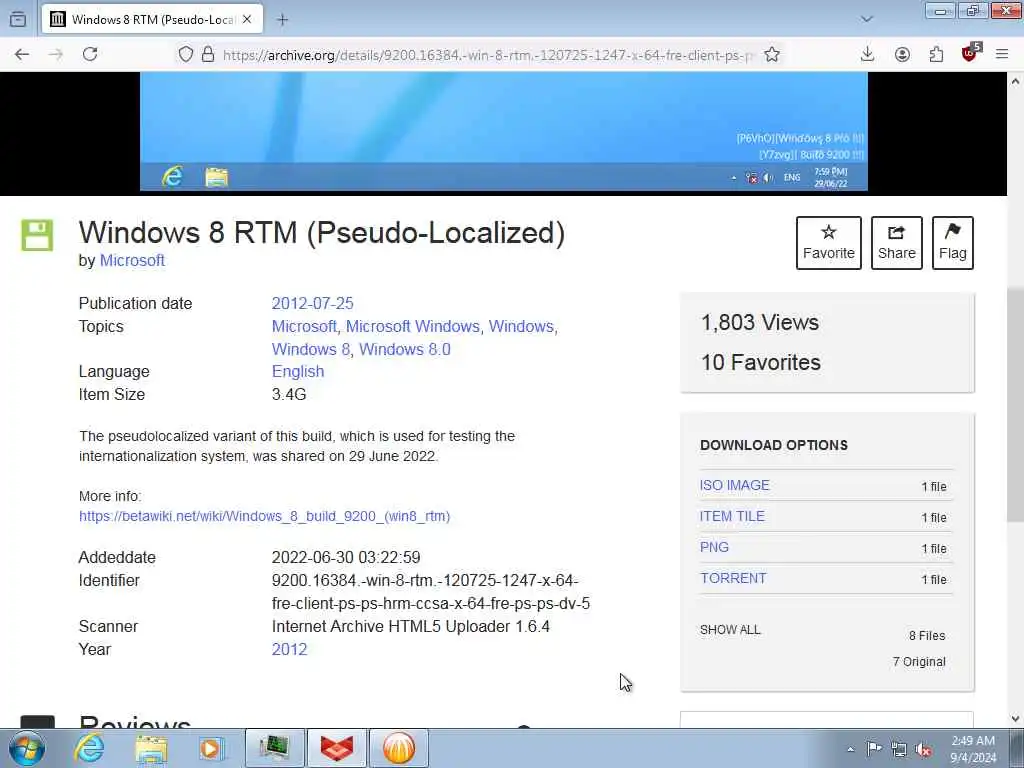Close the Windows 8 RTM tab
This screenshot has width=1024, height=768.
[247, 19]
